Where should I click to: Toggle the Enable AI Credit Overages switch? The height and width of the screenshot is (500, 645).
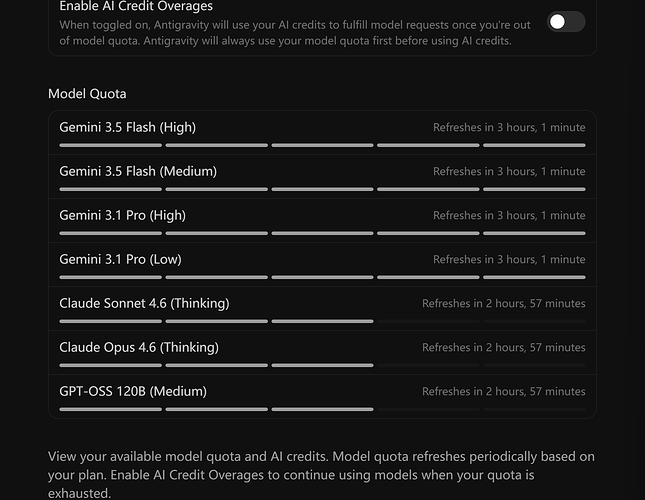566,22
